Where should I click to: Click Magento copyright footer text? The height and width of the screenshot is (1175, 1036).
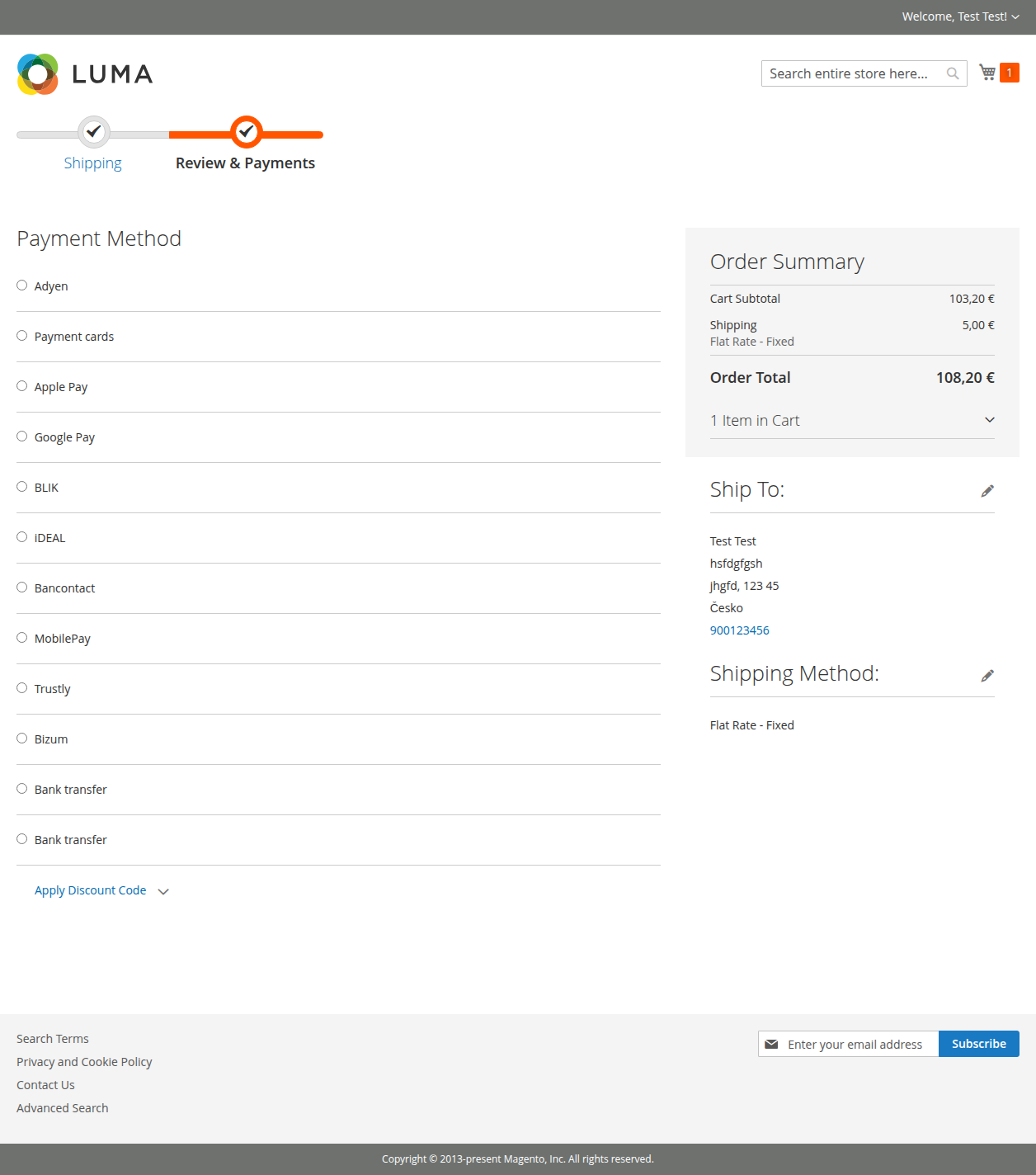(518, 1159)
